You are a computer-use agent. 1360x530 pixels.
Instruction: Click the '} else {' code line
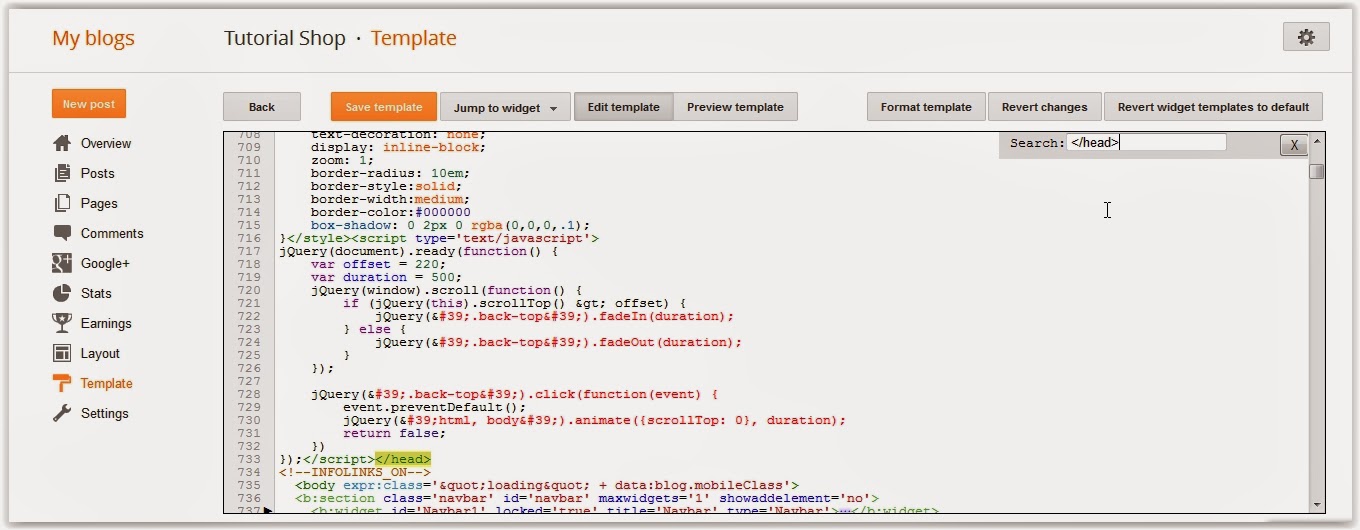click(x=376, y=329)
